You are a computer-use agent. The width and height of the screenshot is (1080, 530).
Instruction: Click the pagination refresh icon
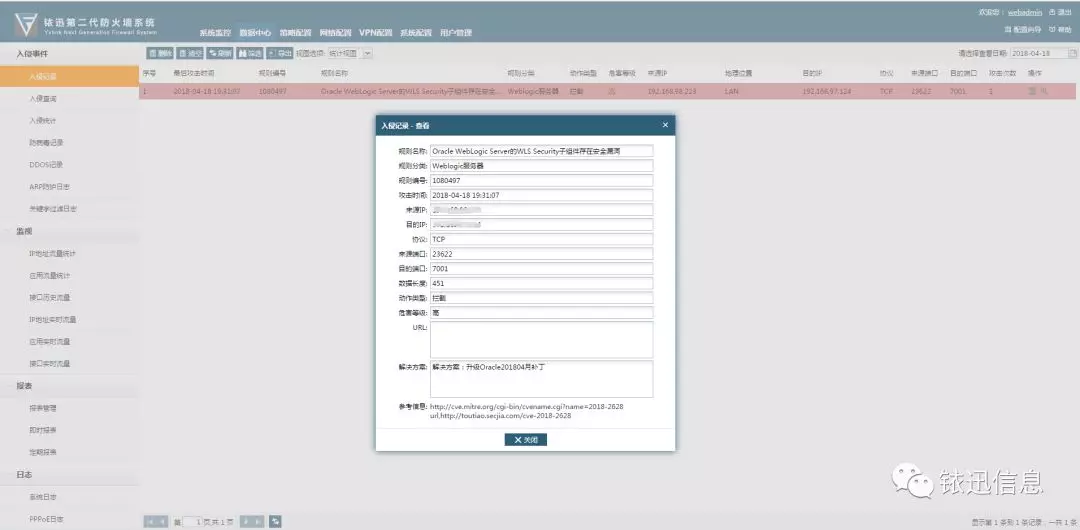click(275, 522)
